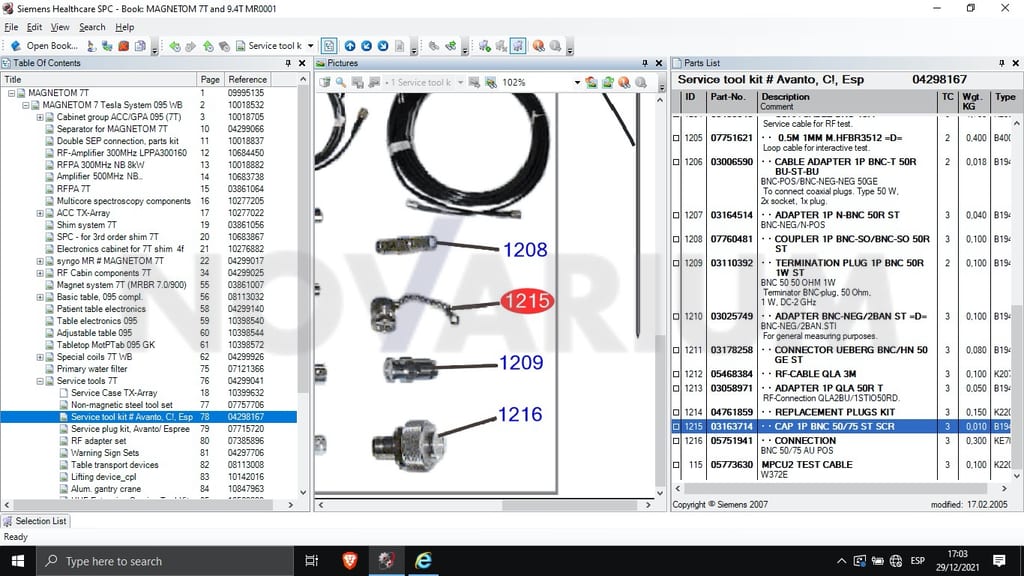1024x576 pixels.
Task: Pin the Pictures panel
Action: click(645, 63)
